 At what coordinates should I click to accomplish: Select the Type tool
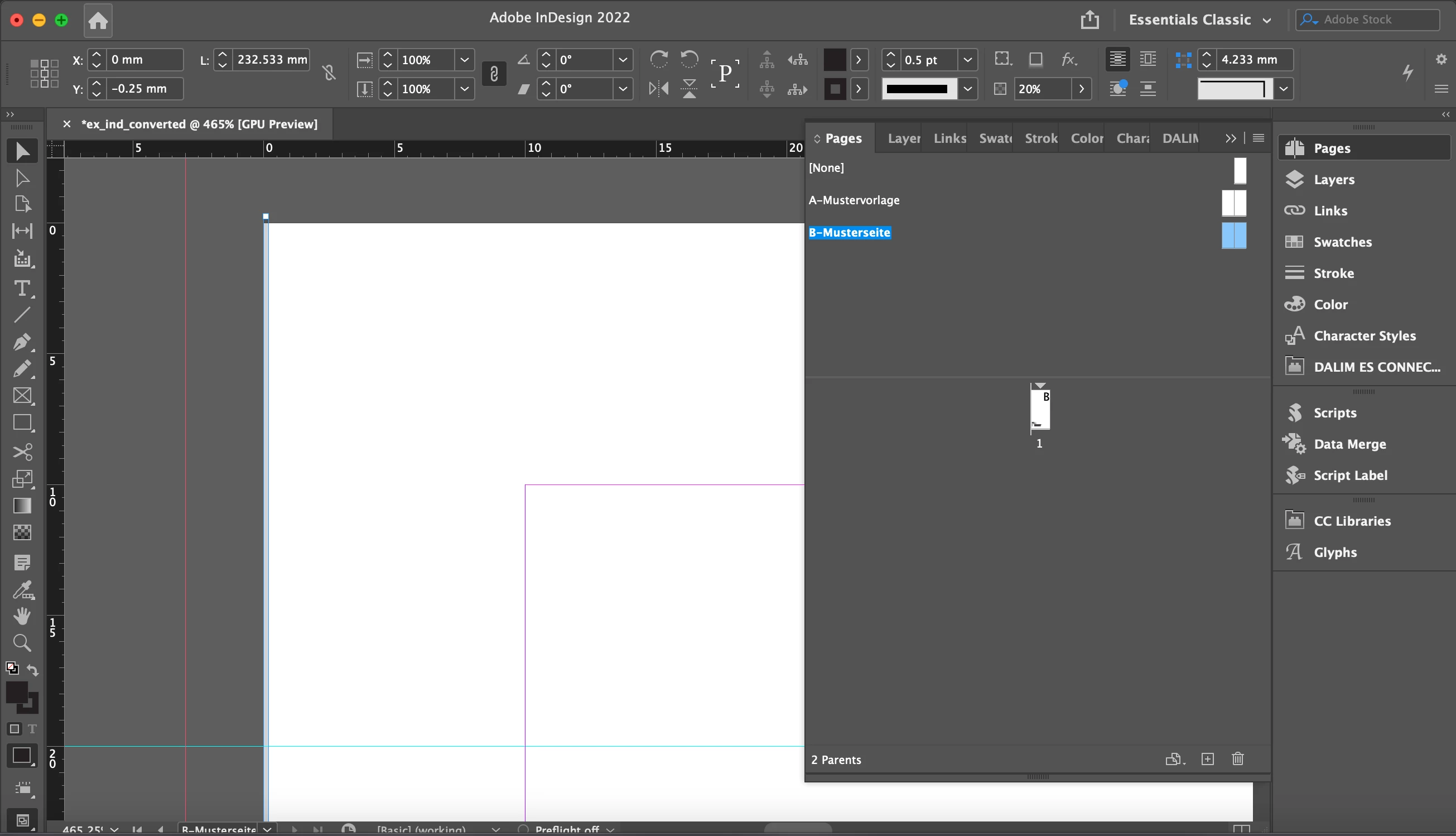tap(22, 287)
